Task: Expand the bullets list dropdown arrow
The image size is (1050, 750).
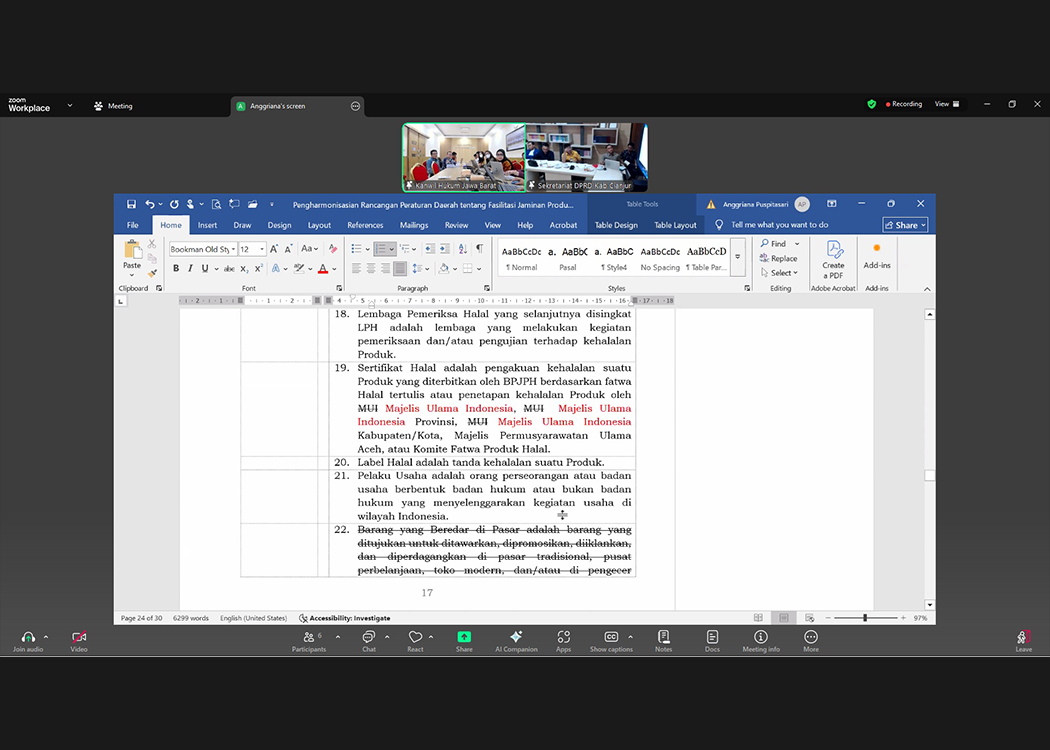Action: click(368, 249)
